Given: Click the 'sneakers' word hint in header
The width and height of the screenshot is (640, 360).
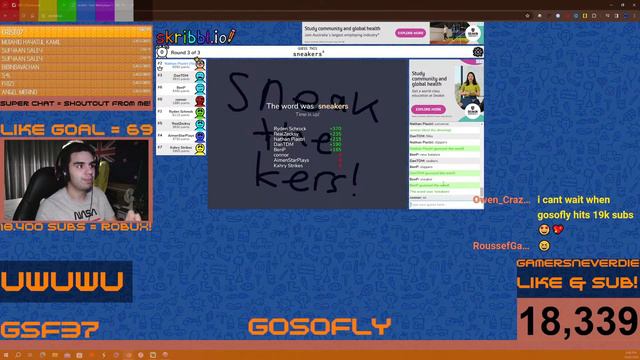Looking at the screenshot, I should pyautogui.click(x=308, y=54).
